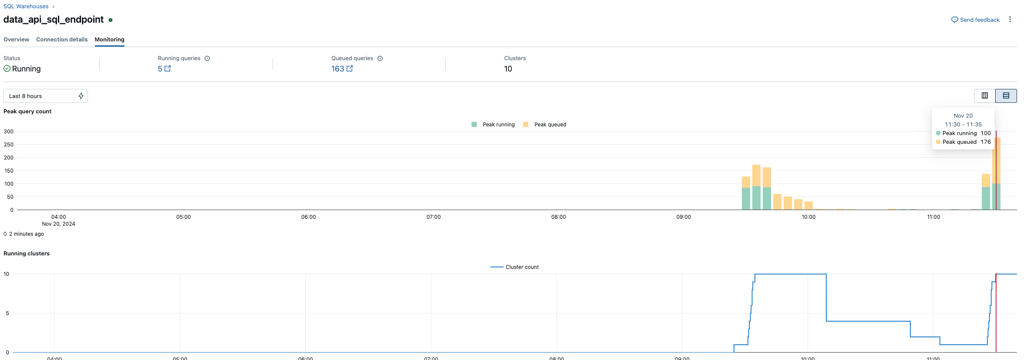Click the info icon beside Queued queries
The width and height of the screenshot is (1024, 360).
pyautogui.click(x=380, y=58)
